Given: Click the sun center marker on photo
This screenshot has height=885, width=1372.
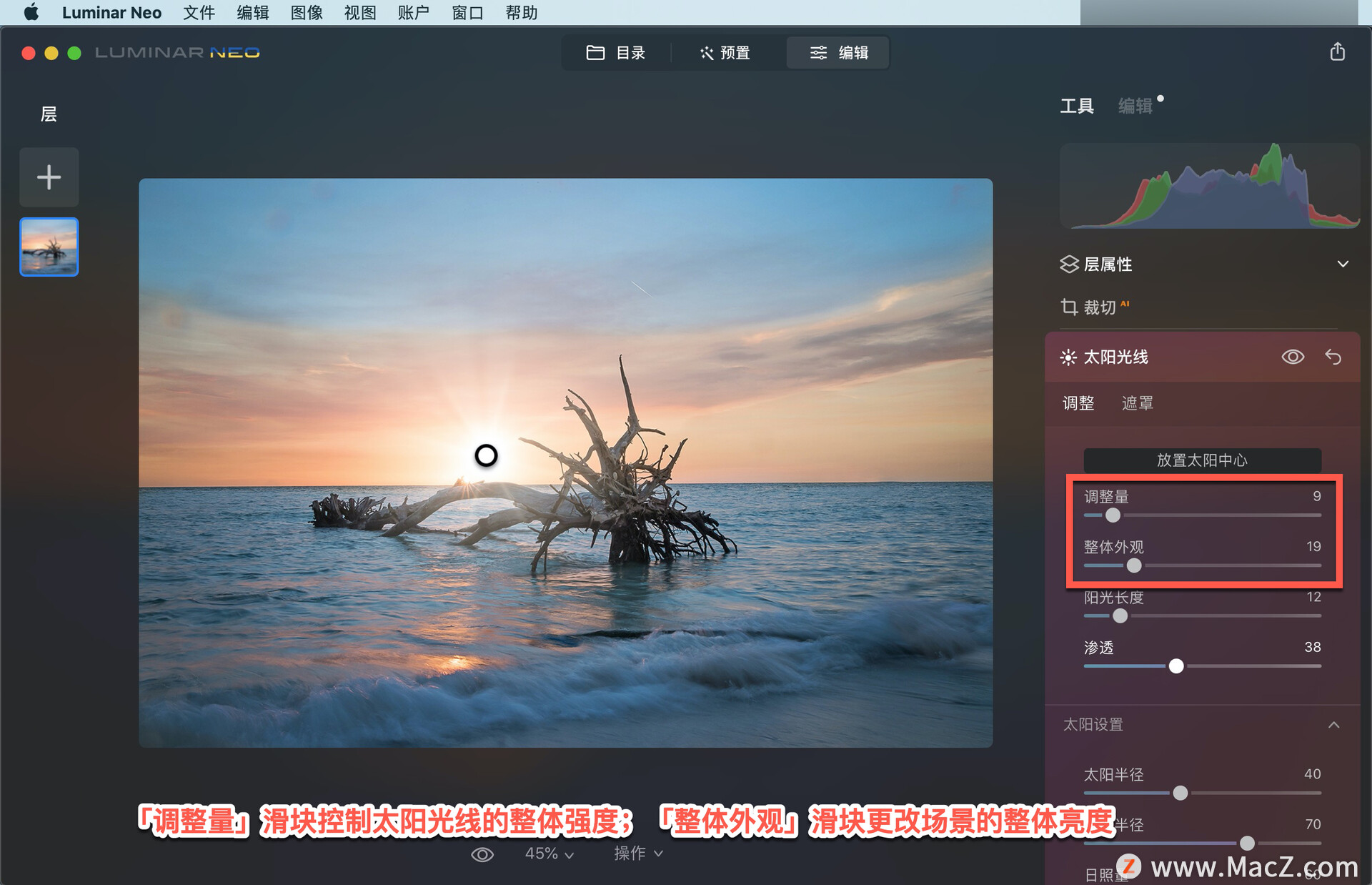Looking at the screenshot, I should point(486,455).
